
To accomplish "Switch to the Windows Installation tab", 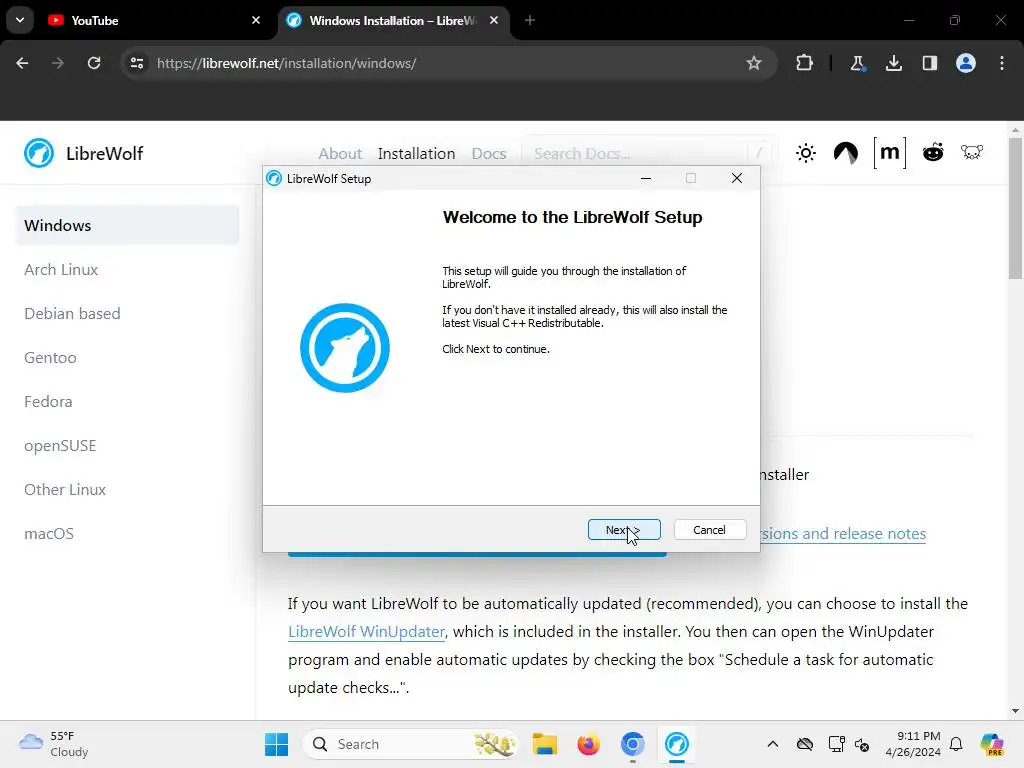I will (394, 20).
